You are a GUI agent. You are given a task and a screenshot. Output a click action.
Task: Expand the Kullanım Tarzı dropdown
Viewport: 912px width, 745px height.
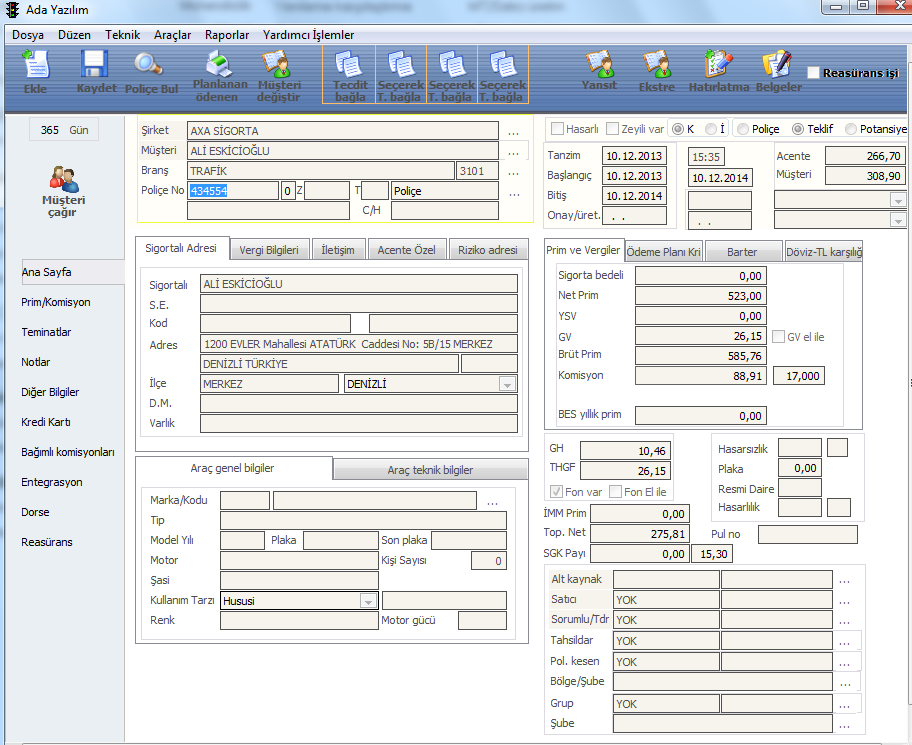coord(367,601)
